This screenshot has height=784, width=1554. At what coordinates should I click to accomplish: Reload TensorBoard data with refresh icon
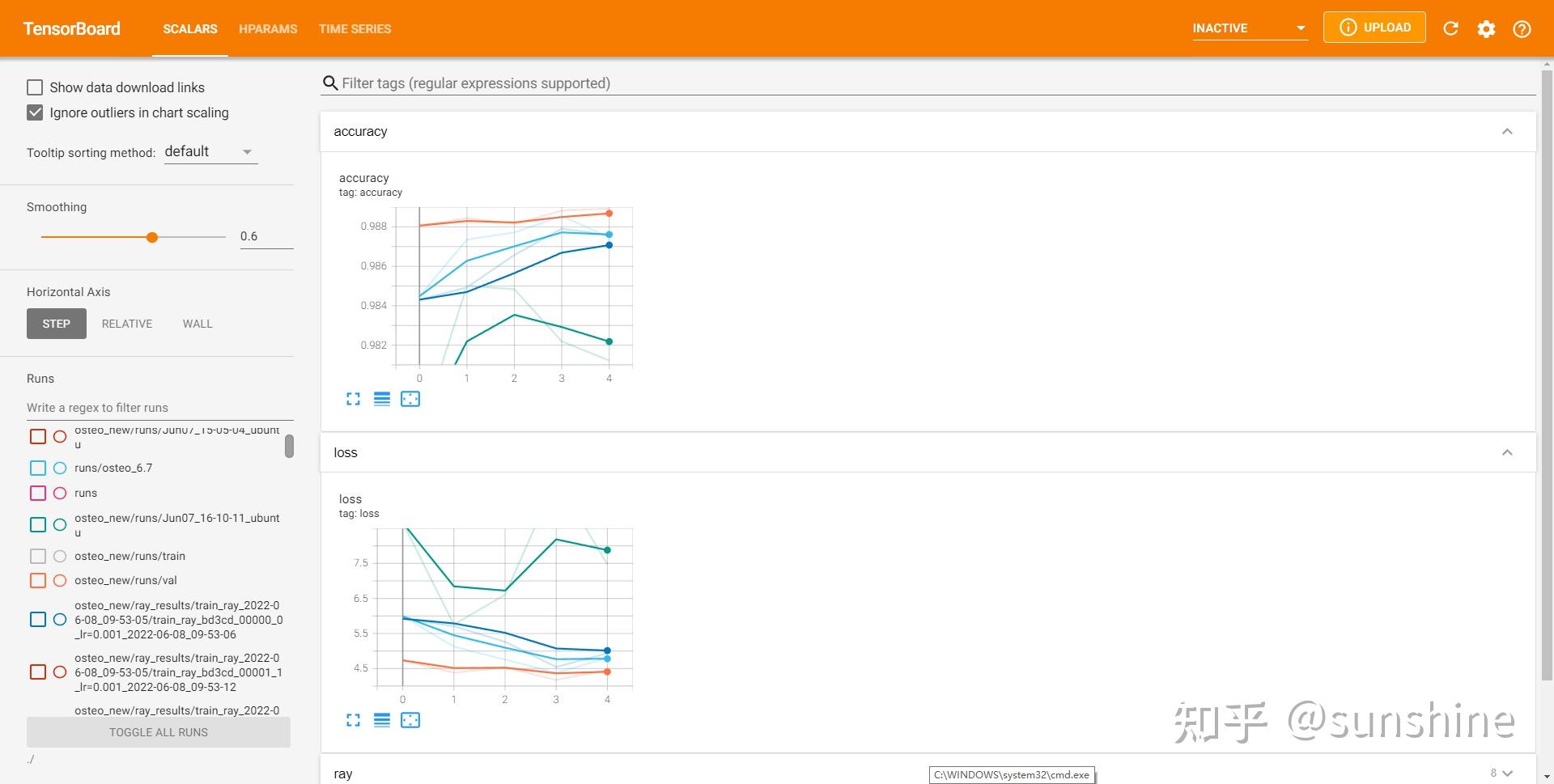tap(1450, 28)
